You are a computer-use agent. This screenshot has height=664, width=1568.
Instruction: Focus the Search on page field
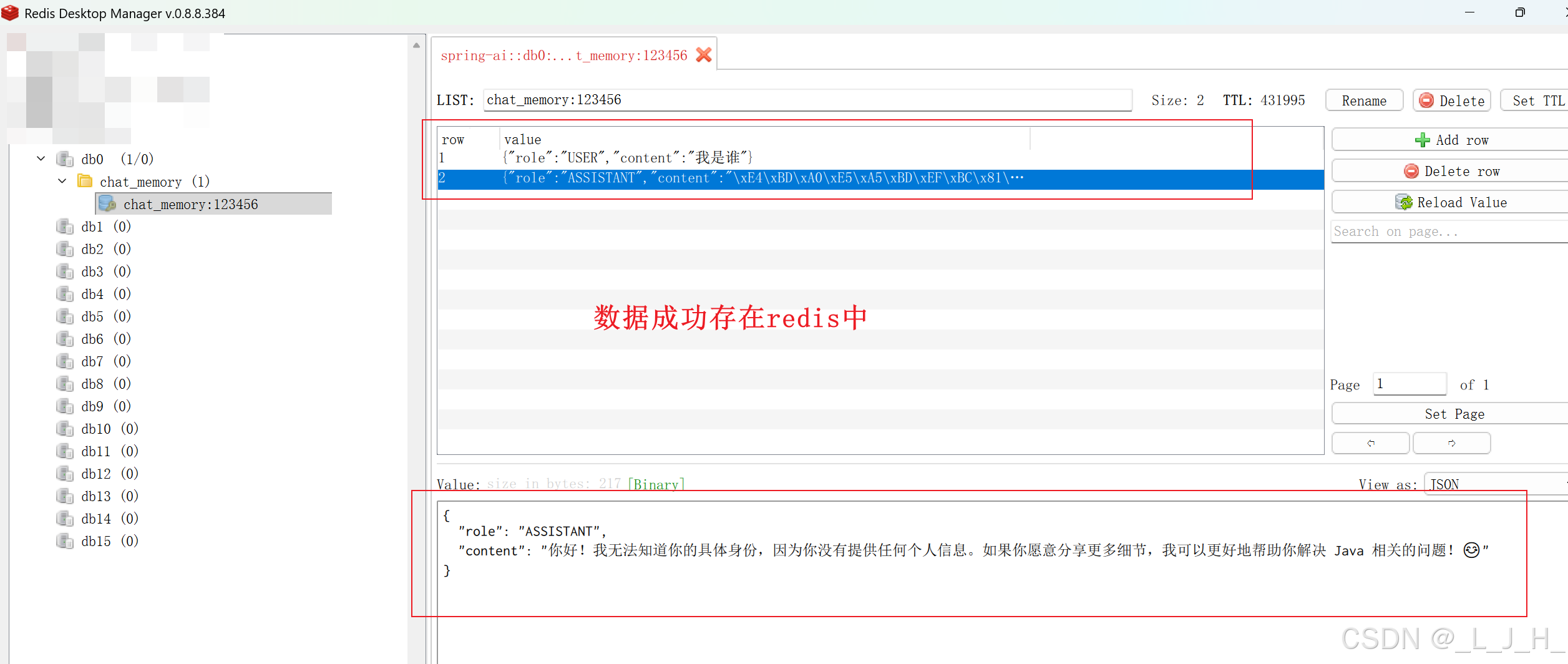pyautogui.click(x=1450, y=232)
